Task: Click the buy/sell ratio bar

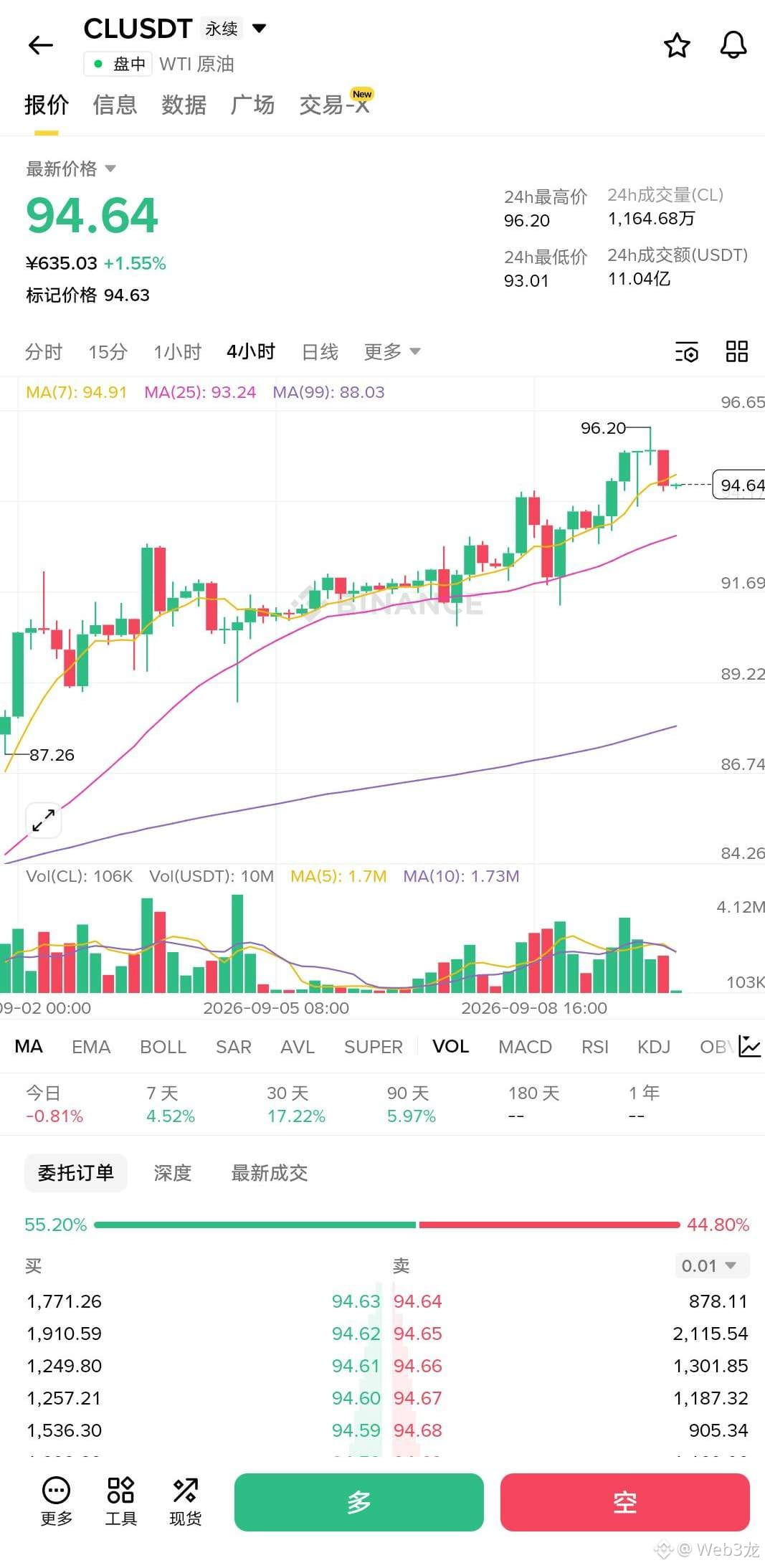Action: (x=386, y=1225)
